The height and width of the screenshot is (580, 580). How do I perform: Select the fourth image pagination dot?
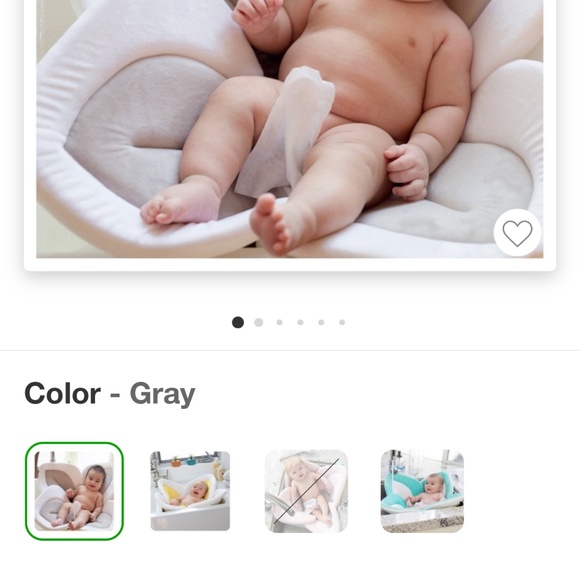pos(300,322)
